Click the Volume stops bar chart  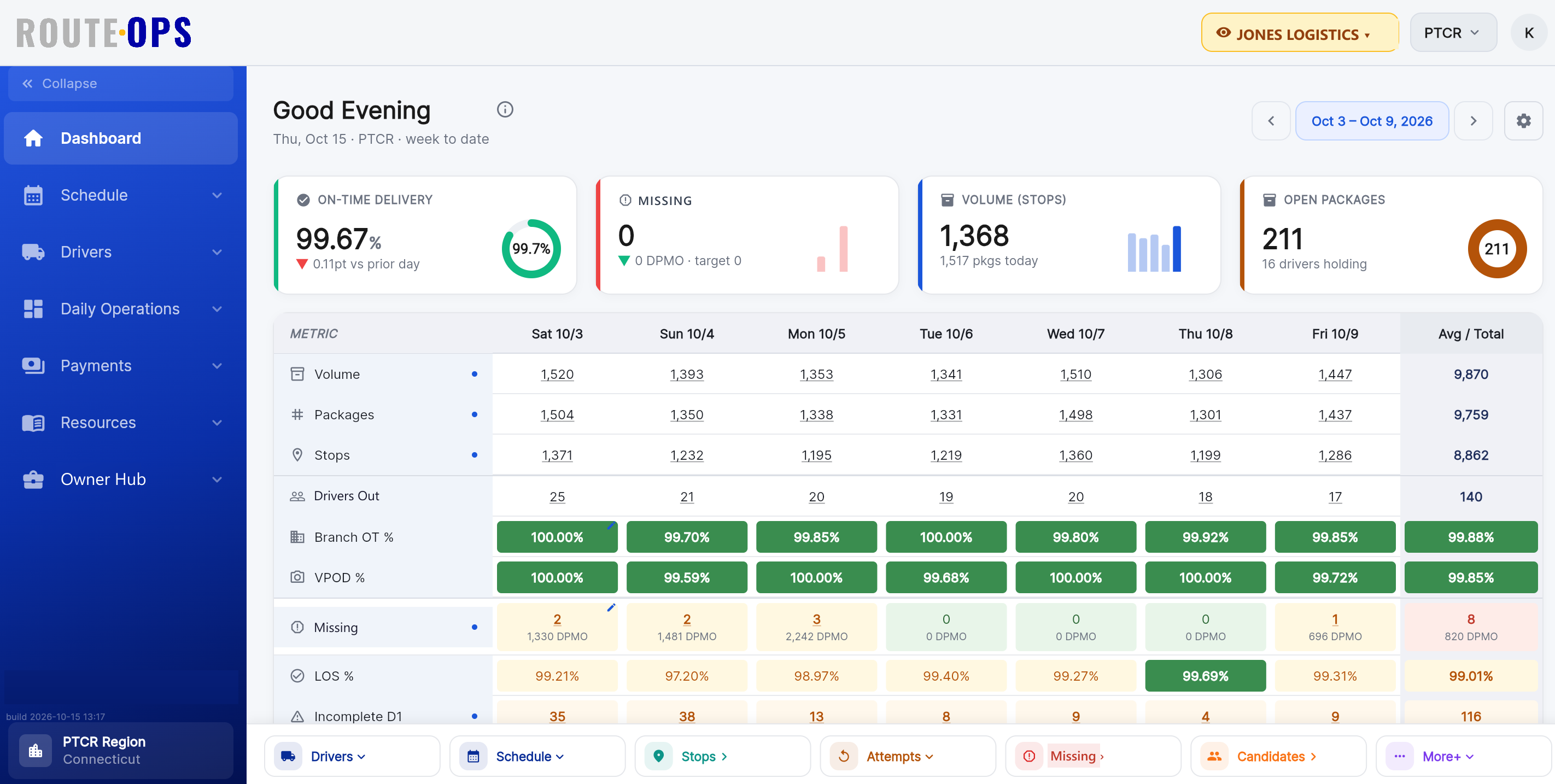[1154, 249]
